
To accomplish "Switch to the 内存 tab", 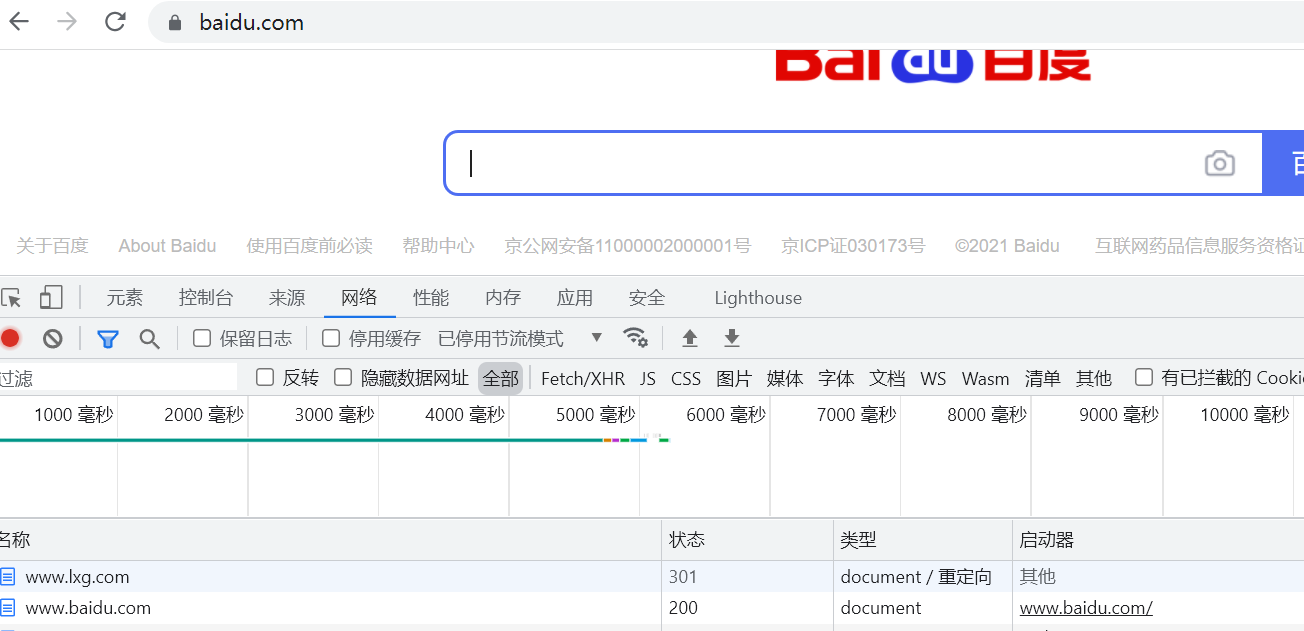I will tap(503, 298).
